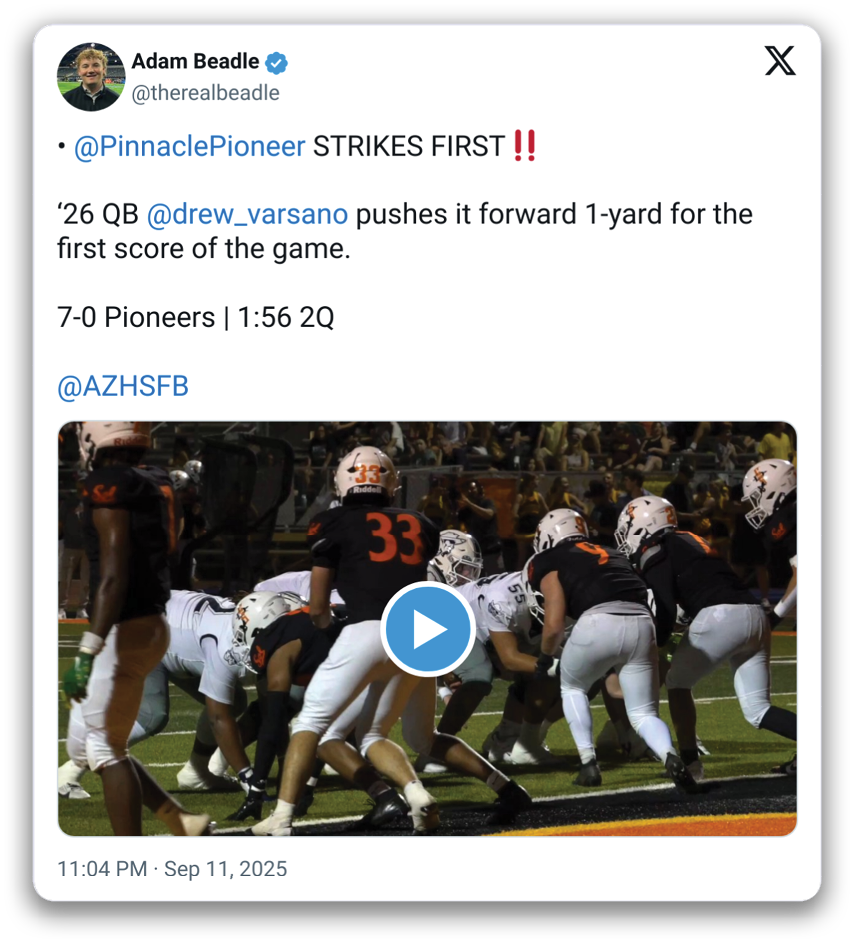
Task: Click the Sep 11, 2025 date
Action: [x=226, y=869]
